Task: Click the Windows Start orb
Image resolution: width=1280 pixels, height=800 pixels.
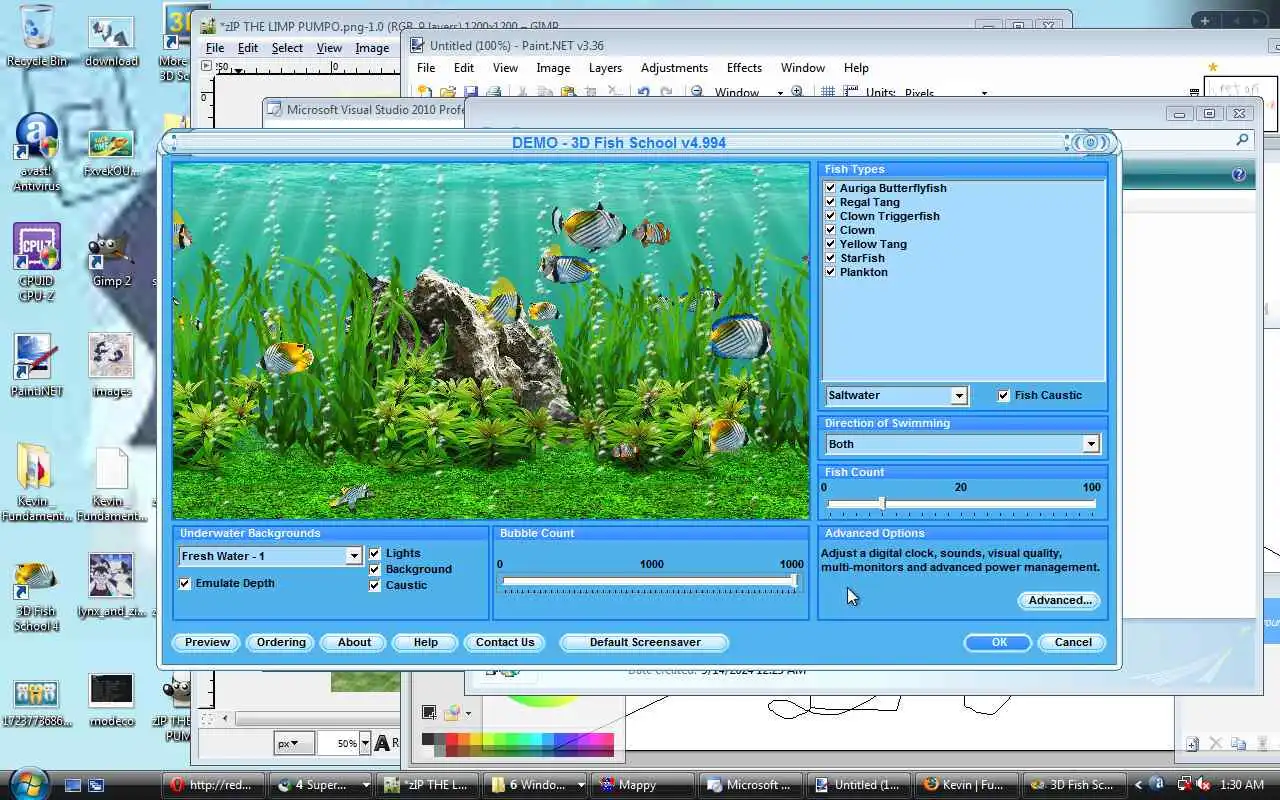Action: point(28,782)
